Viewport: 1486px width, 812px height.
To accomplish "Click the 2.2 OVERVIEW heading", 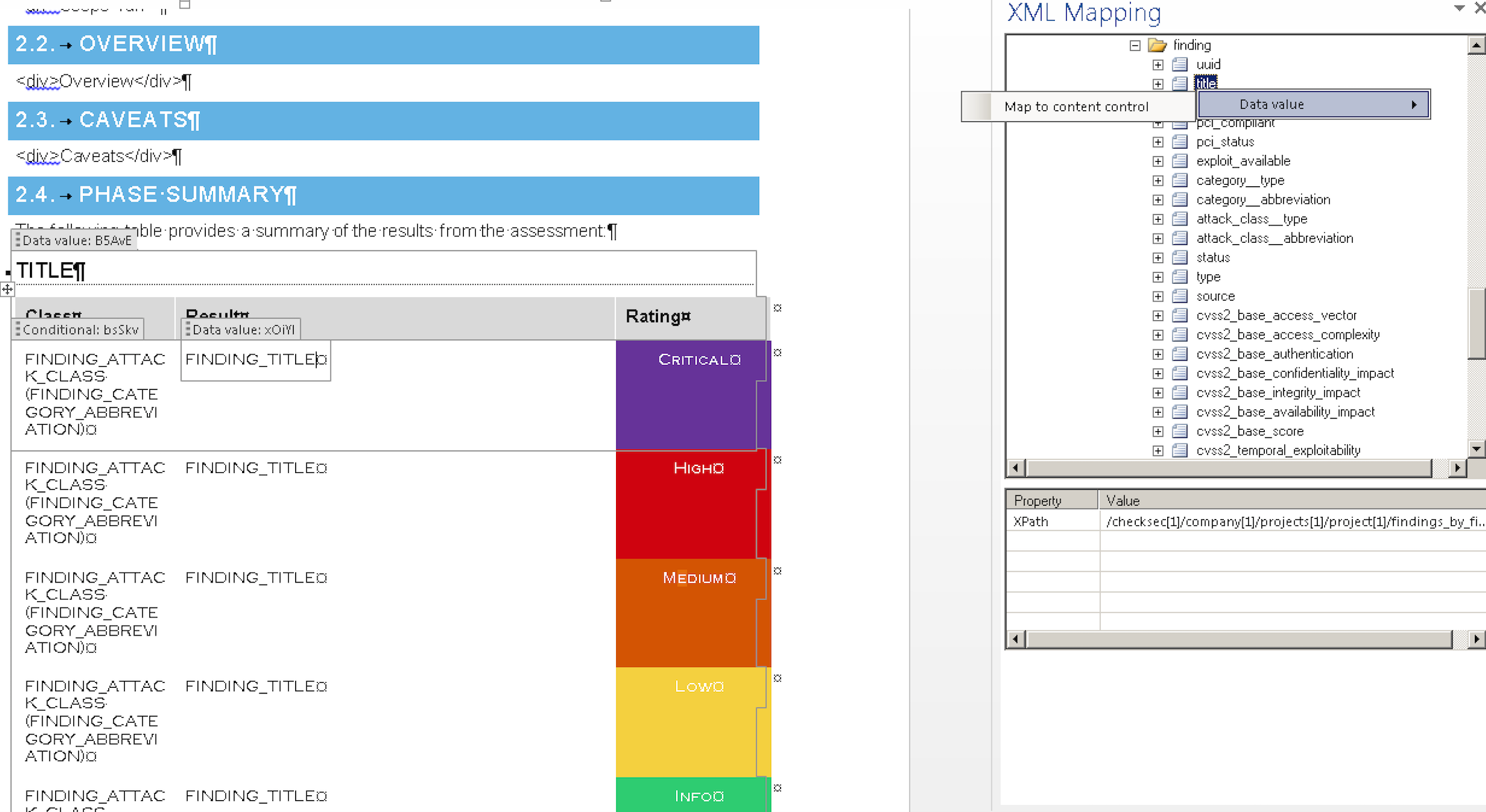I will click(384, 45).
